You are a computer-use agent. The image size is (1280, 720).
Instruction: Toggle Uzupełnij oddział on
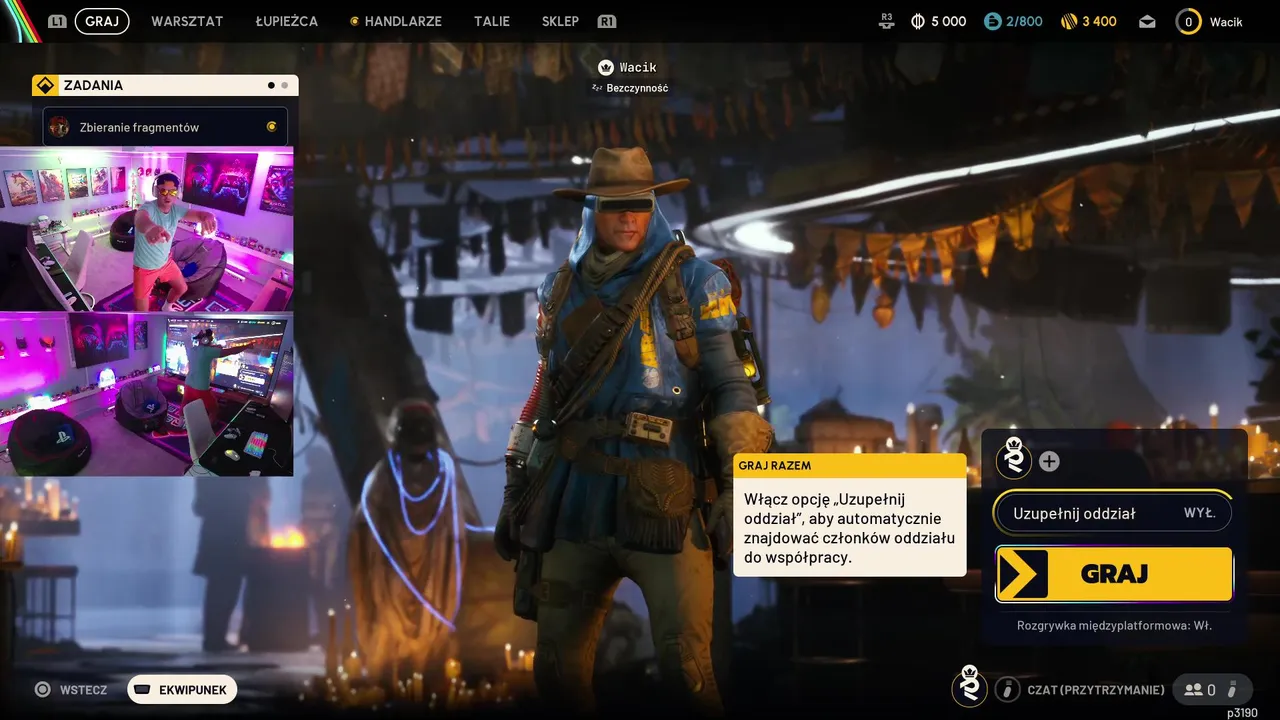click(1113, 513)
